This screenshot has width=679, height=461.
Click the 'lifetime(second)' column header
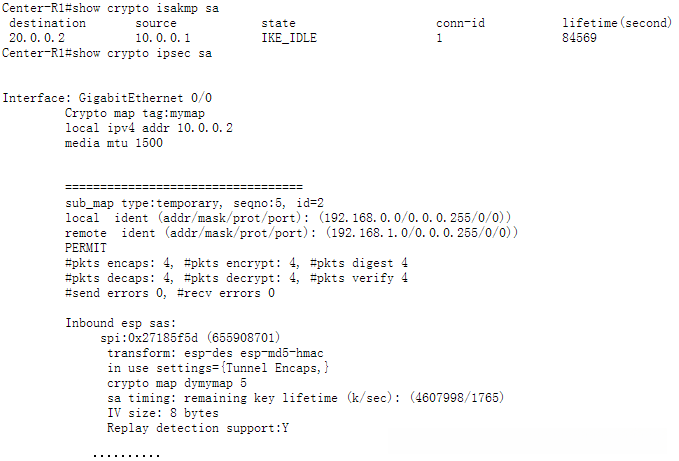[617, 23]
